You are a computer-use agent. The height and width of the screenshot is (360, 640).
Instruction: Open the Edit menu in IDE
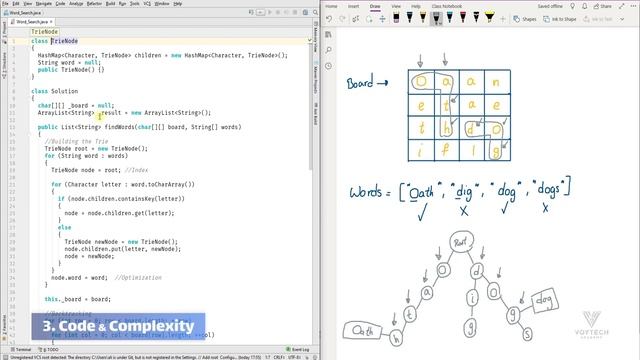16,4
